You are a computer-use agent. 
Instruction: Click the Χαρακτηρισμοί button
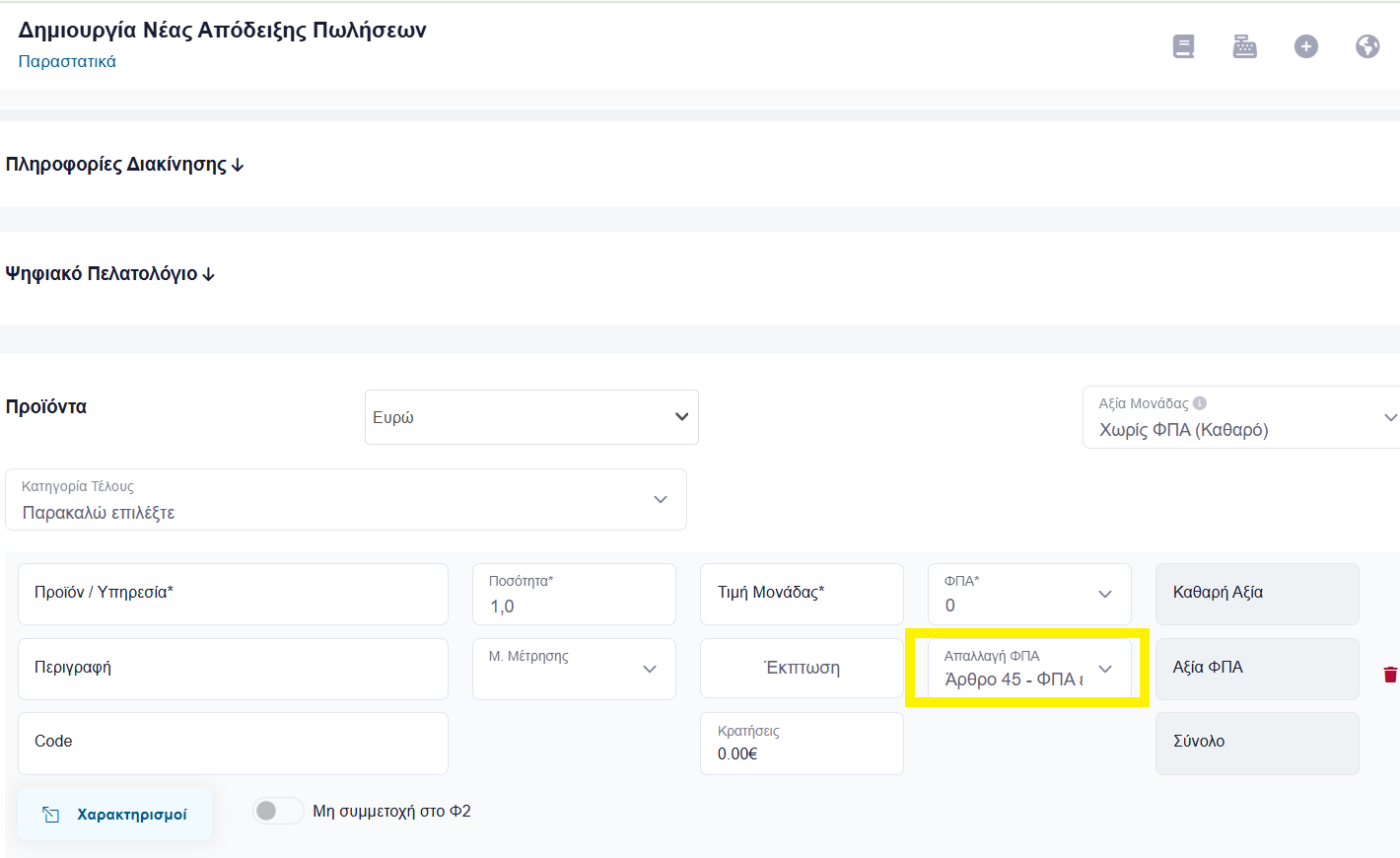(114, 815)
